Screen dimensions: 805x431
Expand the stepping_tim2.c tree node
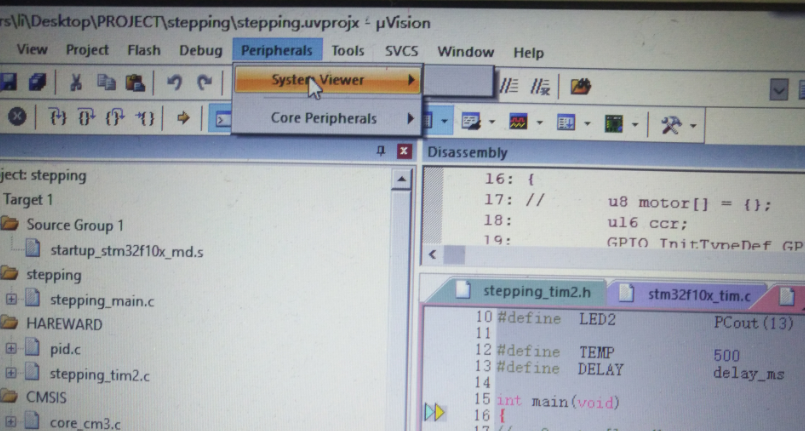[x=12, y=374]
